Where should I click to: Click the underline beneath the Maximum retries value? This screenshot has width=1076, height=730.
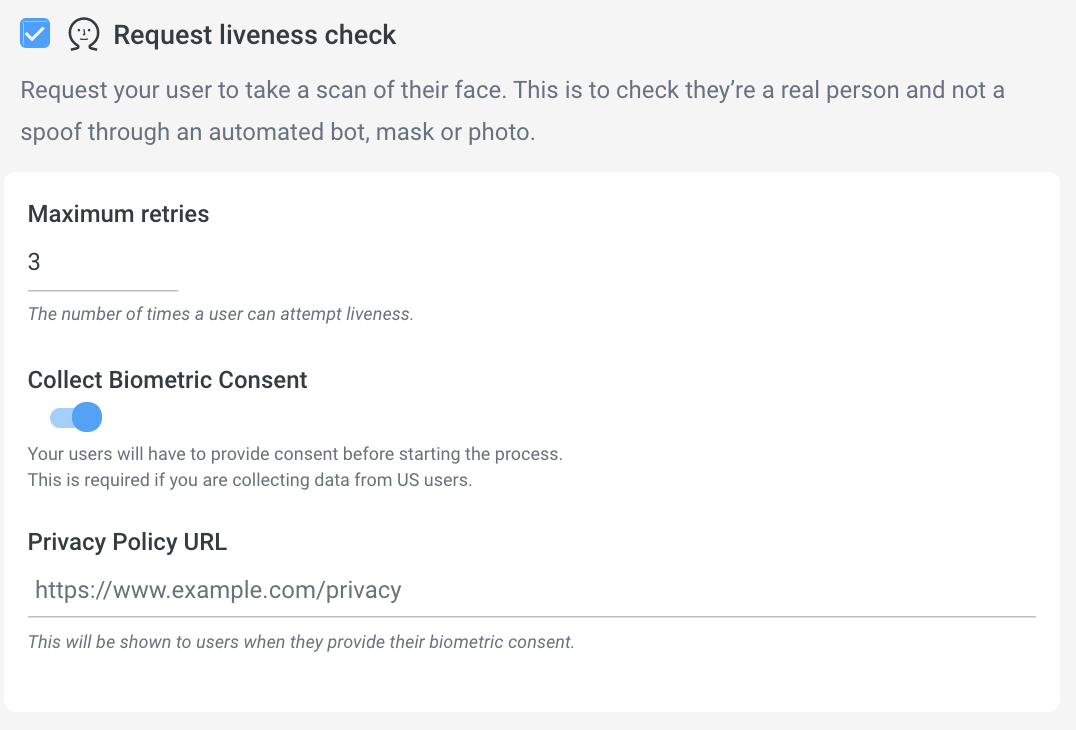pyautogui.click(x=103, y=290)
